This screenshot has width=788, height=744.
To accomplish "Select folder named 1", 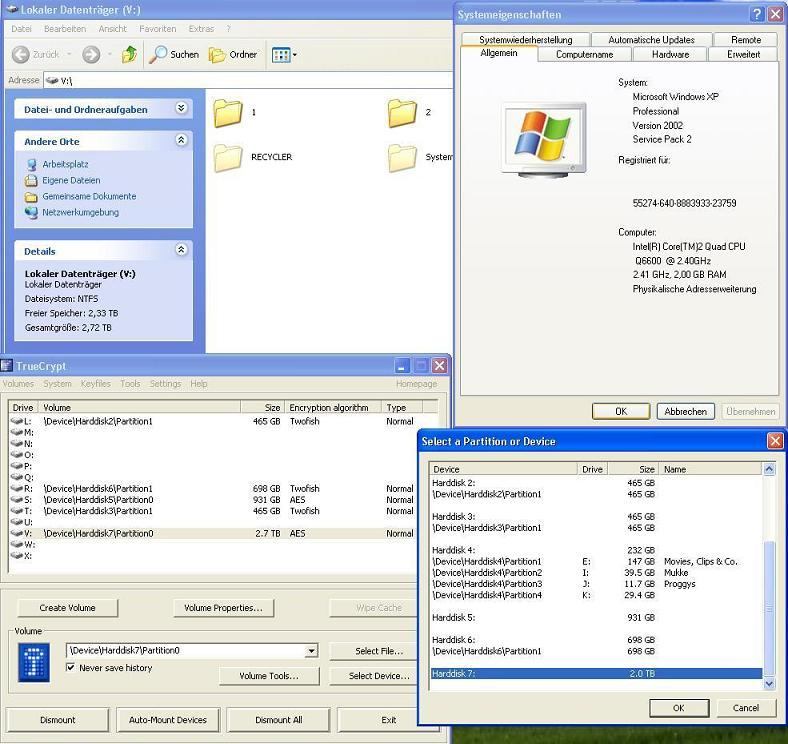I will pyautogui.click(x=228, y=113).
